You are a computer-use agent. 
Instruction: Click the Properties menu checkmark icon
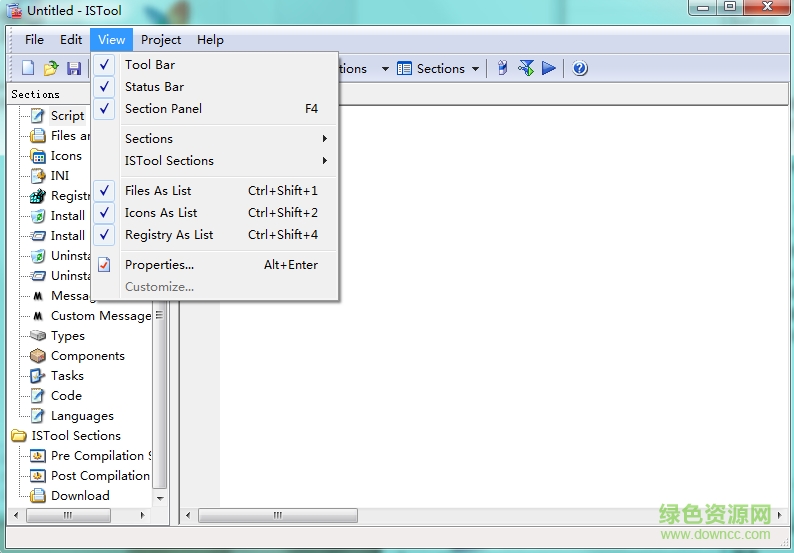[x=104, y=264]
